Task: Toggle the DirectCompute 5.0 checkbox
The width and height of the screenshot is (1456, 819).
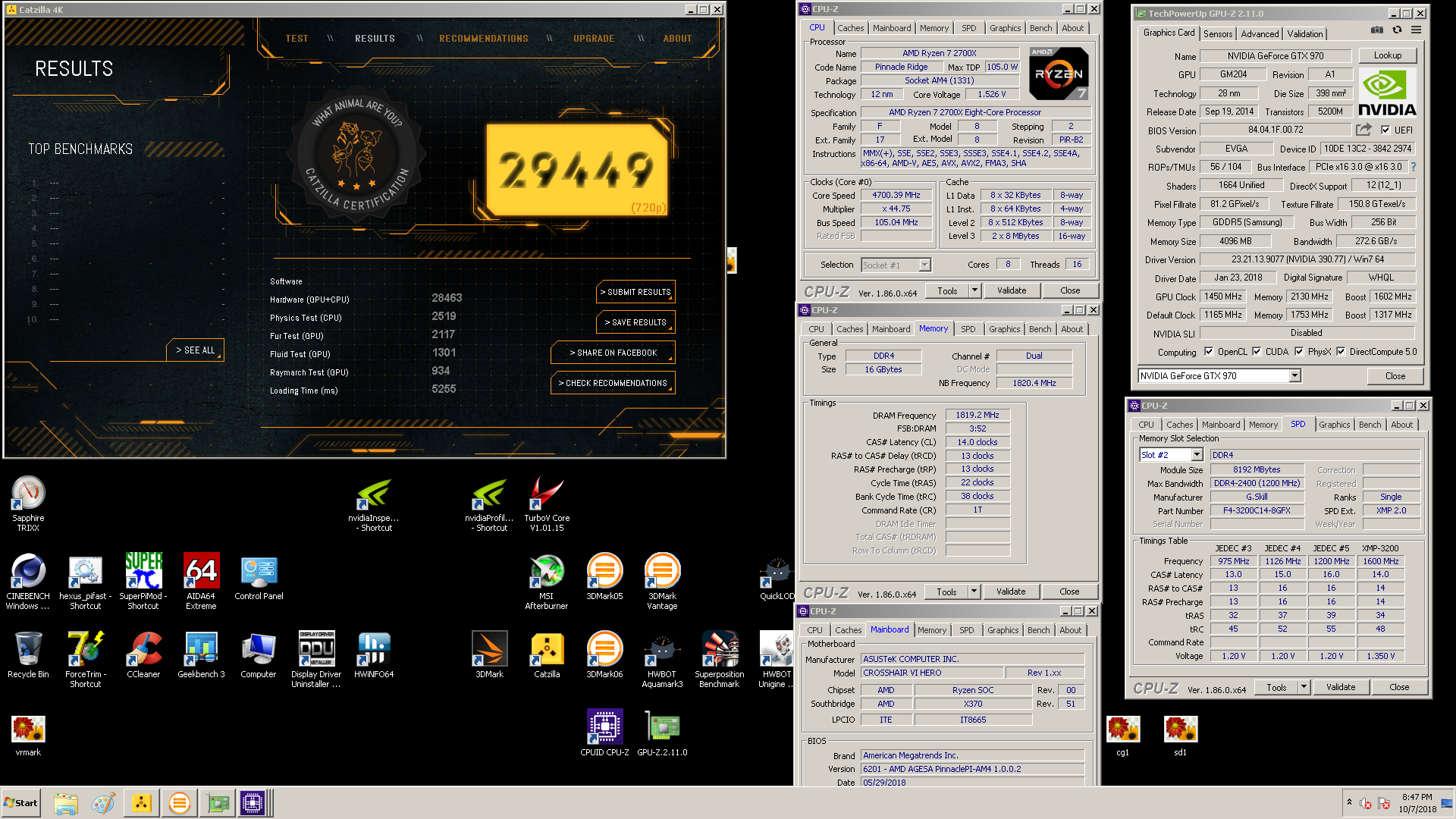Action: coord(1341,352)
